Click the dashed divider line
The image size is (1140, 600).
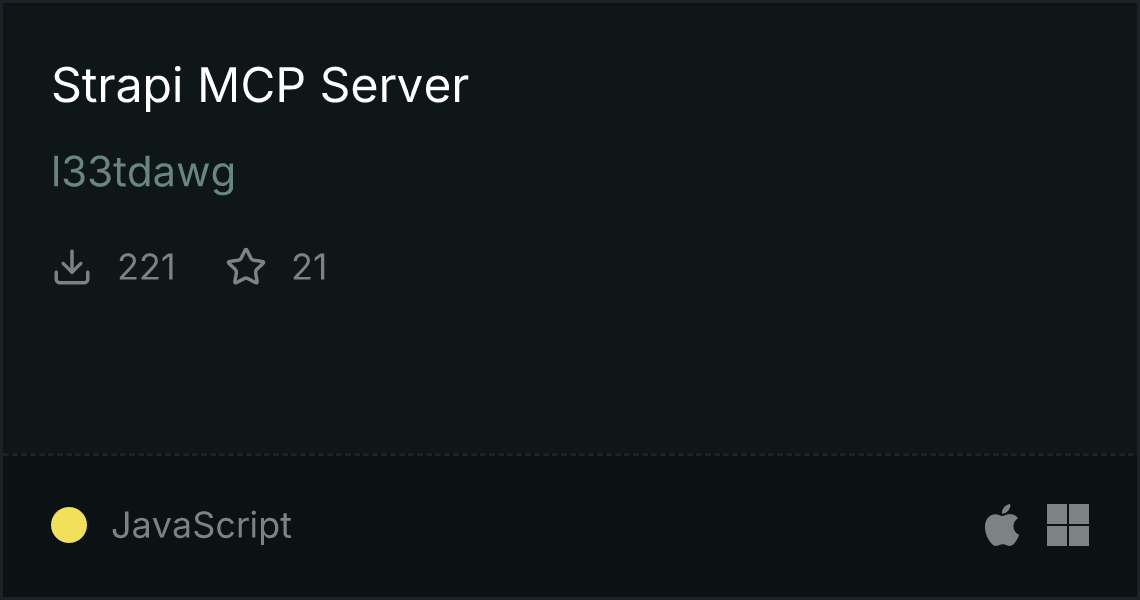[x=570, y=455]
